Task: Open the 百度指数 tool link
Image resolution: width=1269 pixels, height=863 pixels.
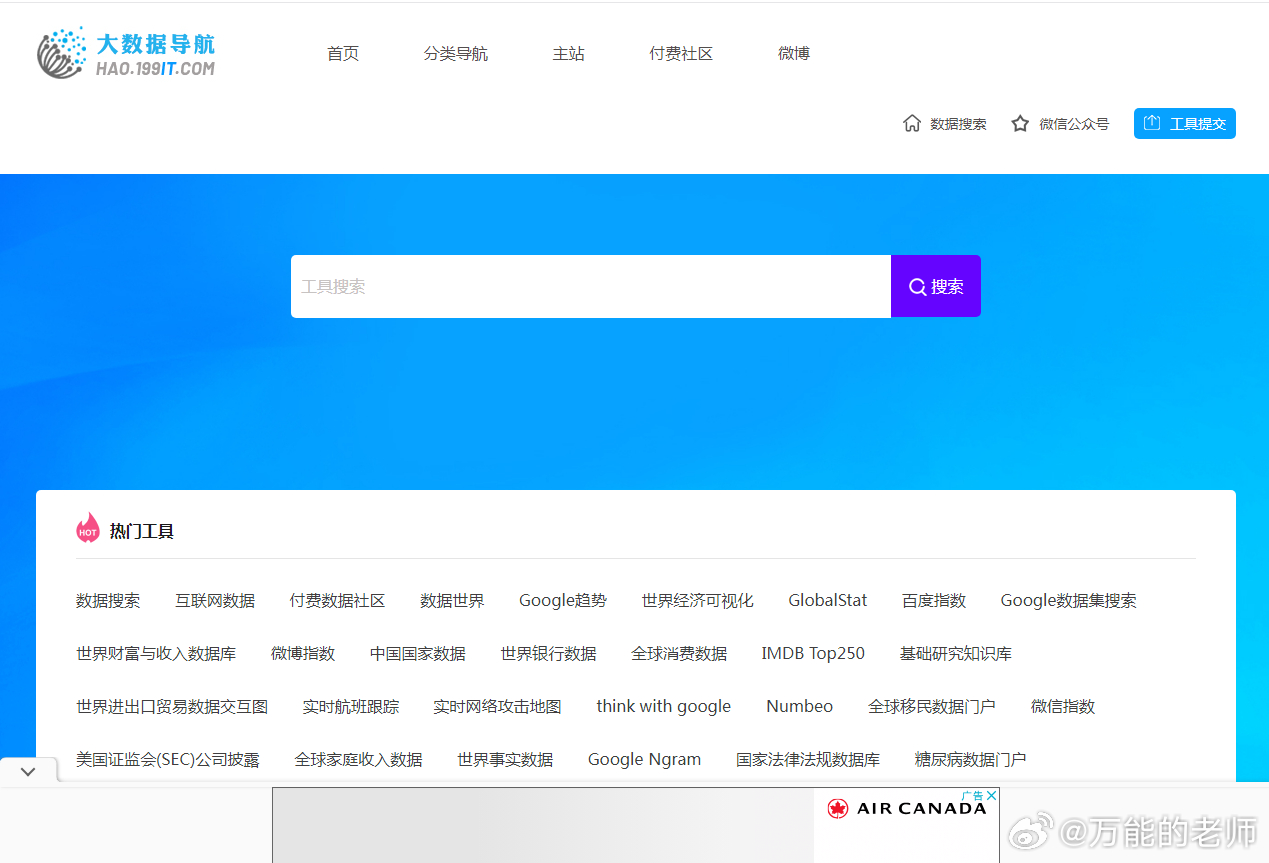Action: 934,601
